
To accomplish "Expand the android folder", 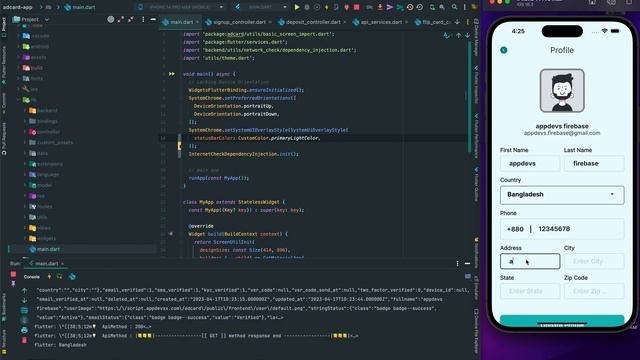I will click(19, 47).
